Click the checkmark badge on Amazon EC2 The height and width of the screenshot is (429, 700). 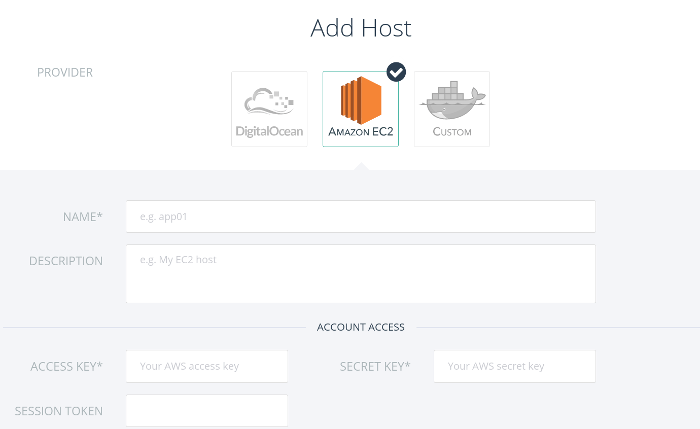pos(396,72)
